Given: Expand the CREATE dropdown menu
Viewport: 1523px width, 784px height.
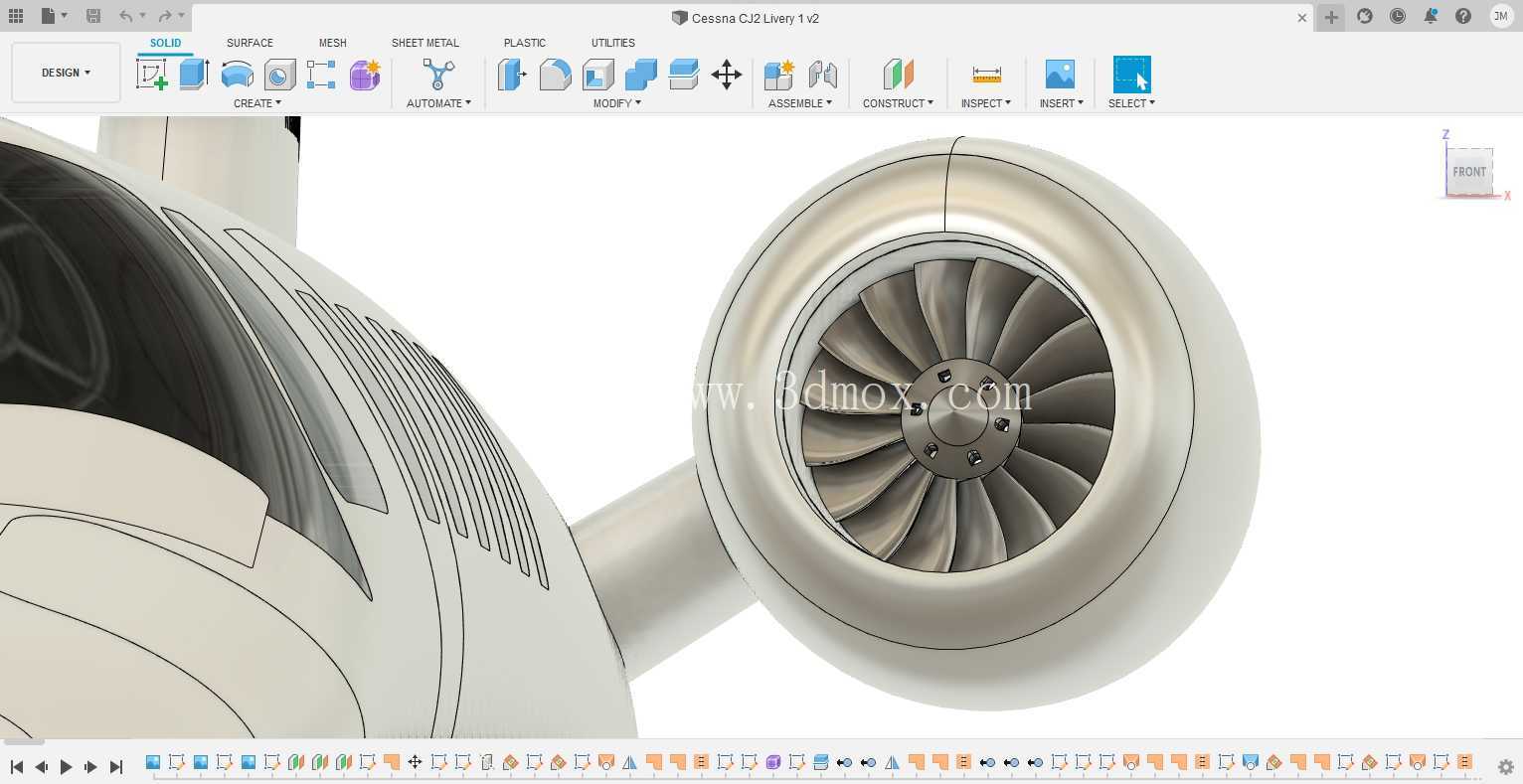Looking at the screenshot, I should tap(257, 103).
